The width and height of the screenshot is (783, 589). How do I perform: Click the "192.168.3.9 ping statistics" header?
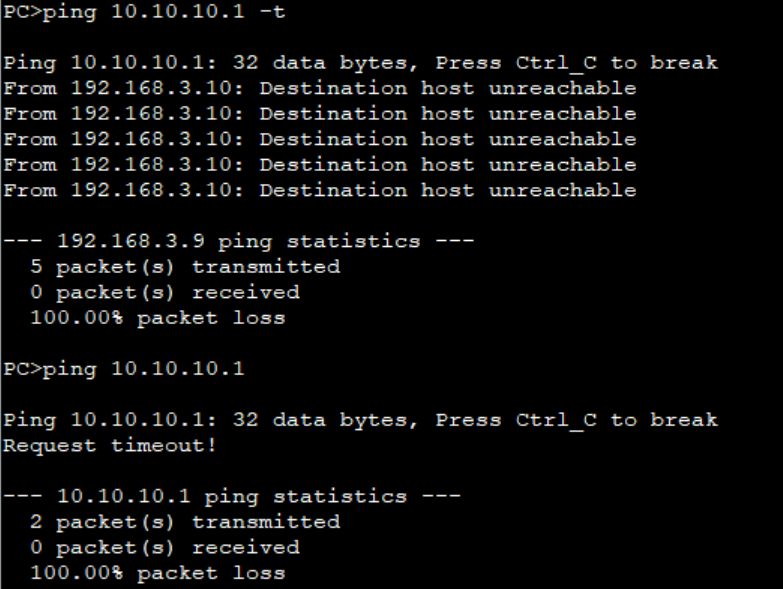point(239,242)
